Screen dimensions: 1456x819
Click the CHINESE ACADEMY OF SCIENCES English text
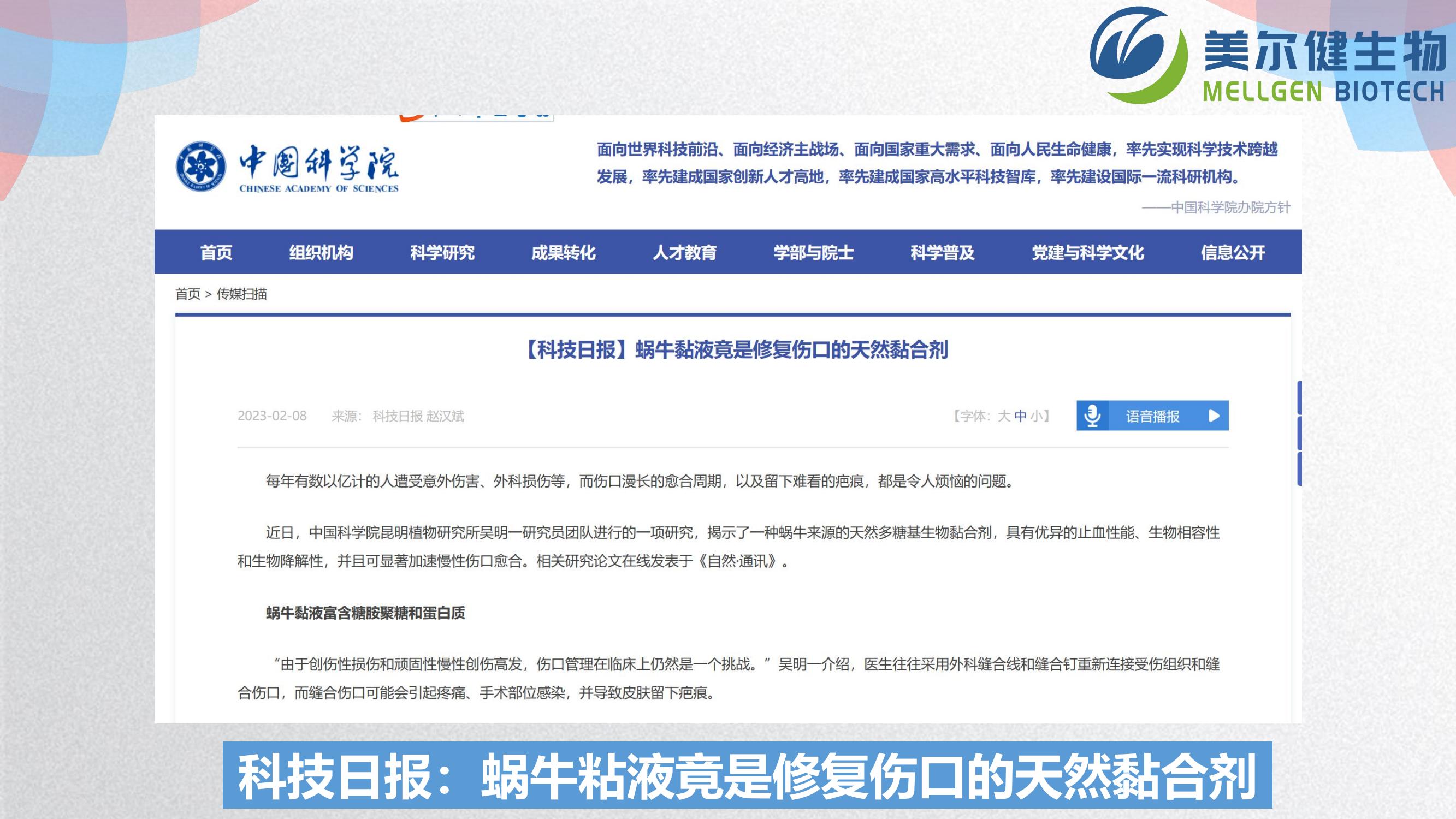click(319, 188)
